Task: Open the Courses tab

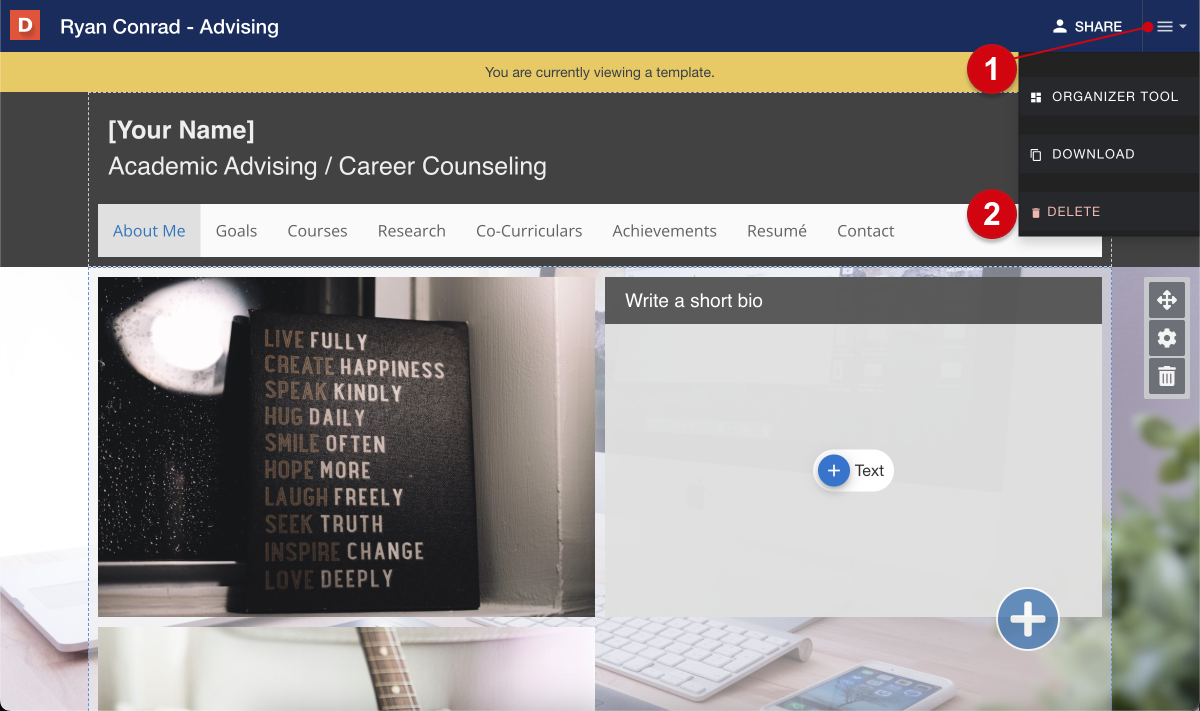Action: click(x=317, y=231)
